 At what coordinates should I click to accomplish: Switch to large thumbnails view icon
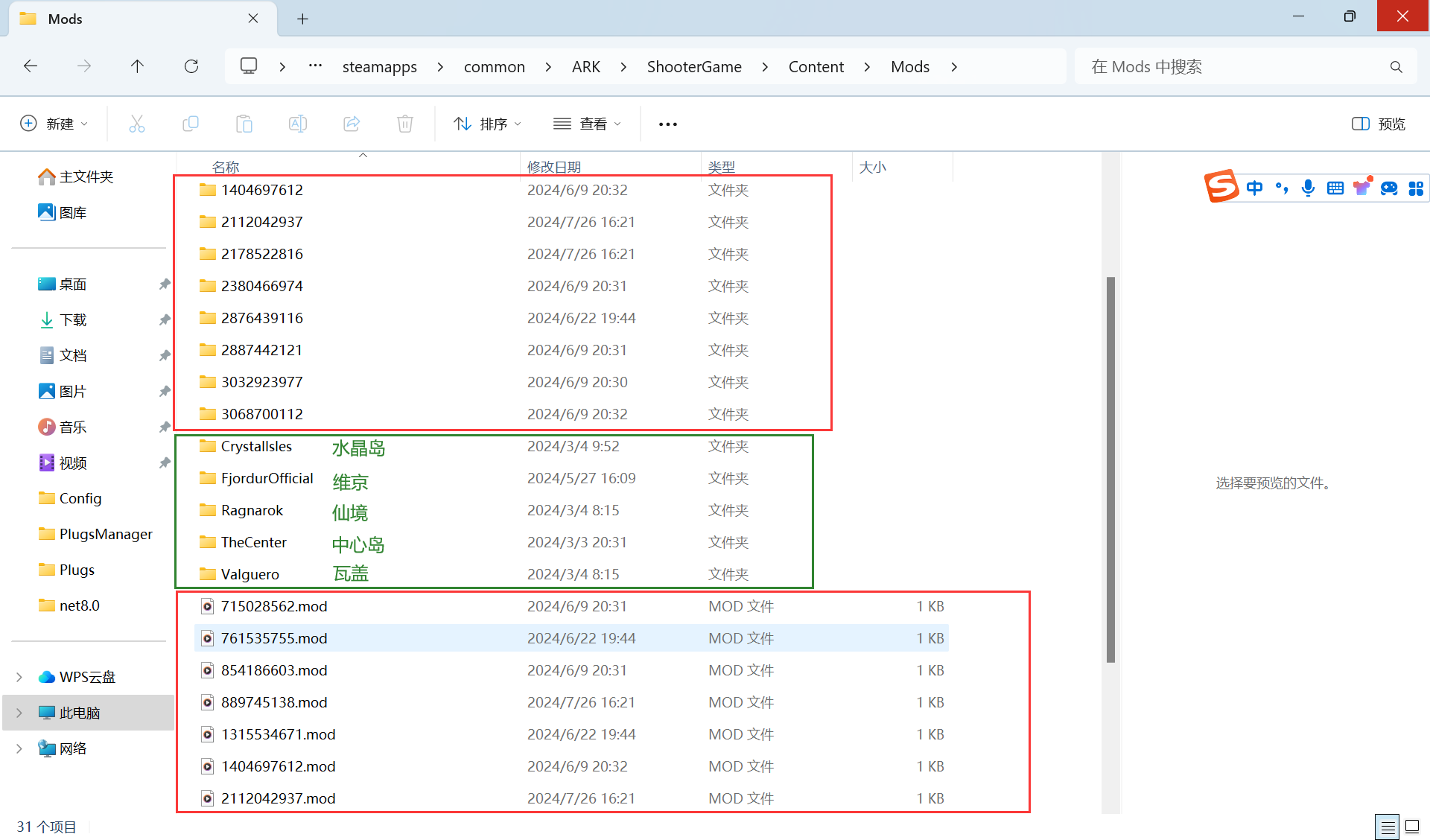(x=1412, y=827)
